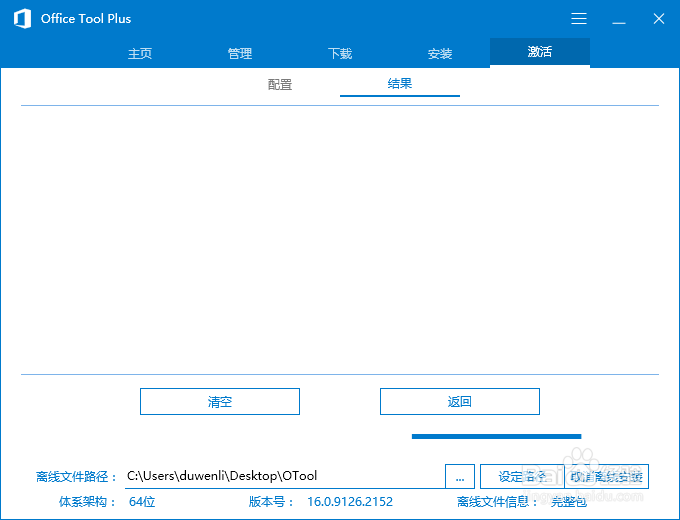Click the 版本号 label
The image size is (680, 520).
pos(271,502)
